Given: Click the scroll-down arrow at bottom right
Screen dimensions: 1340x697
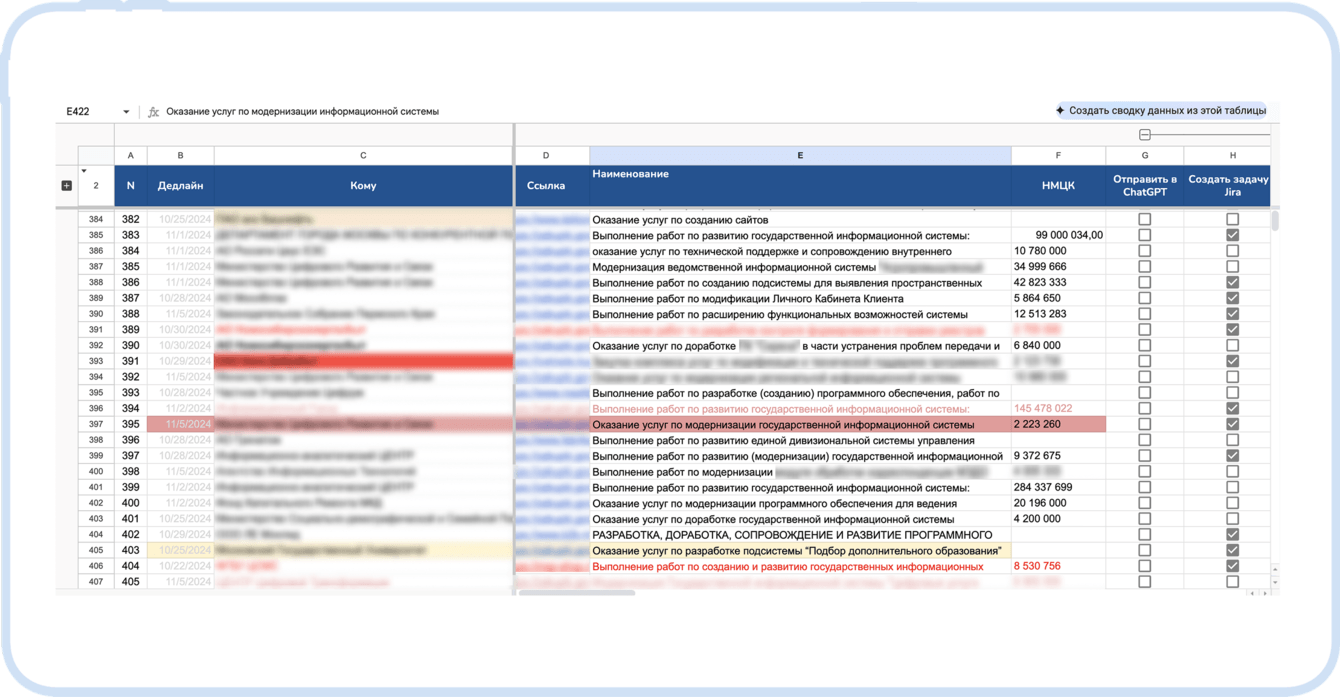Looking at the screenshot, I should [x=1275, y=582].
